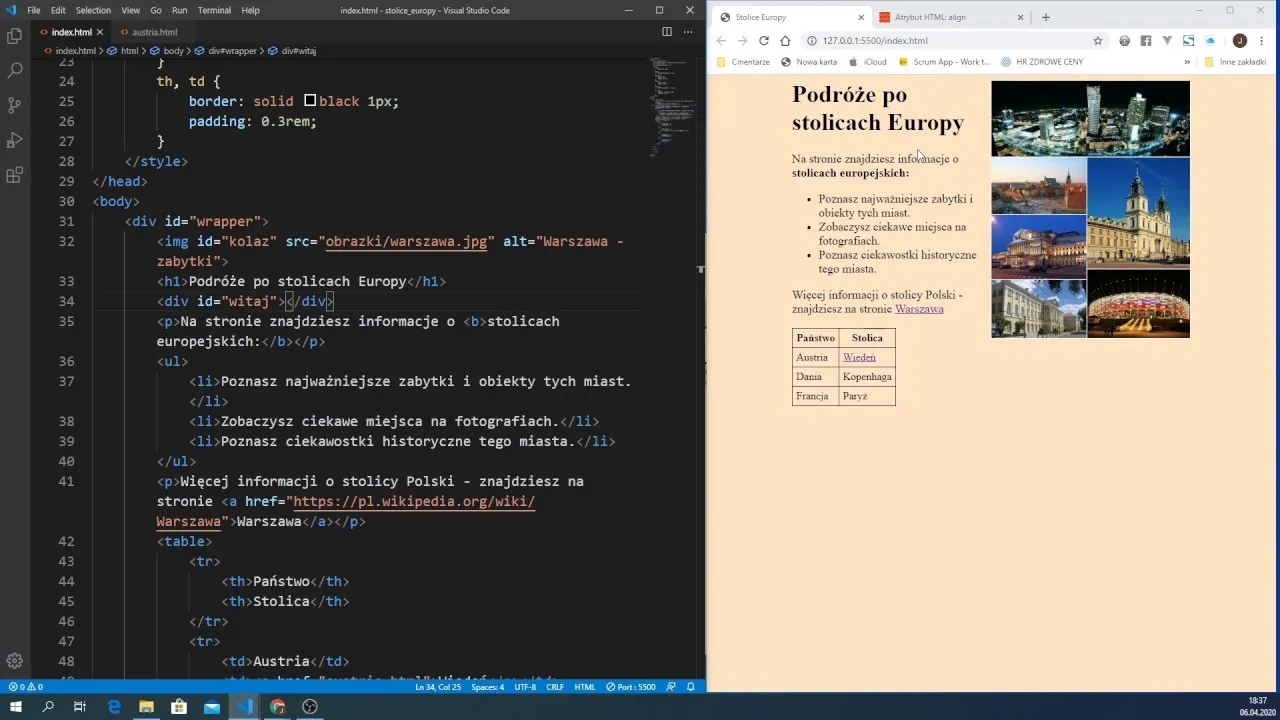Open the Run menu in VS Code

coord(179,10)
